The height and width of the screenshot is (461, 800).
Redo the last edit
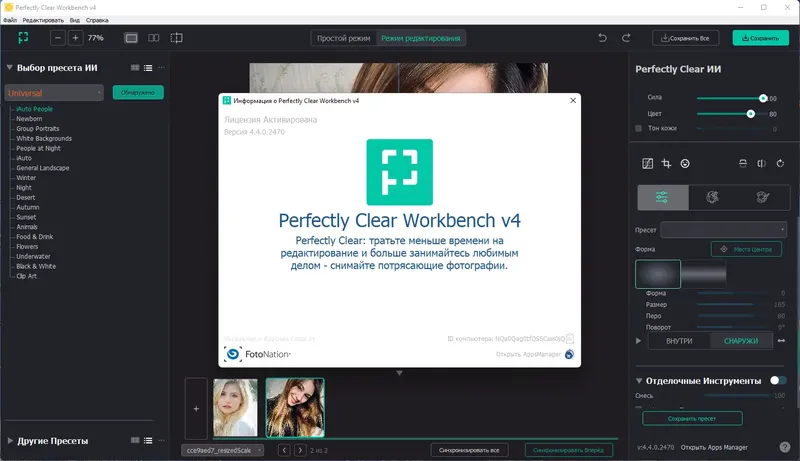pos(626,38)
